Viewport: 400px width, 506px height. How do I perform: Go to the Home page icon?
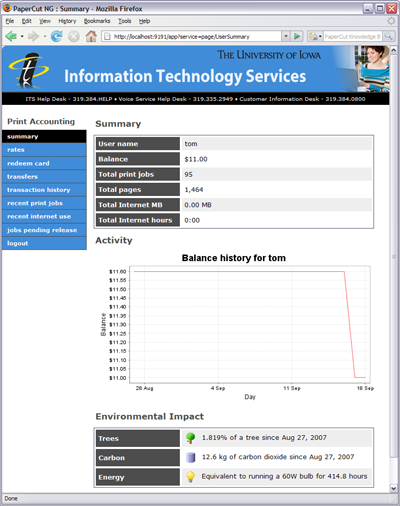[91, 36]
